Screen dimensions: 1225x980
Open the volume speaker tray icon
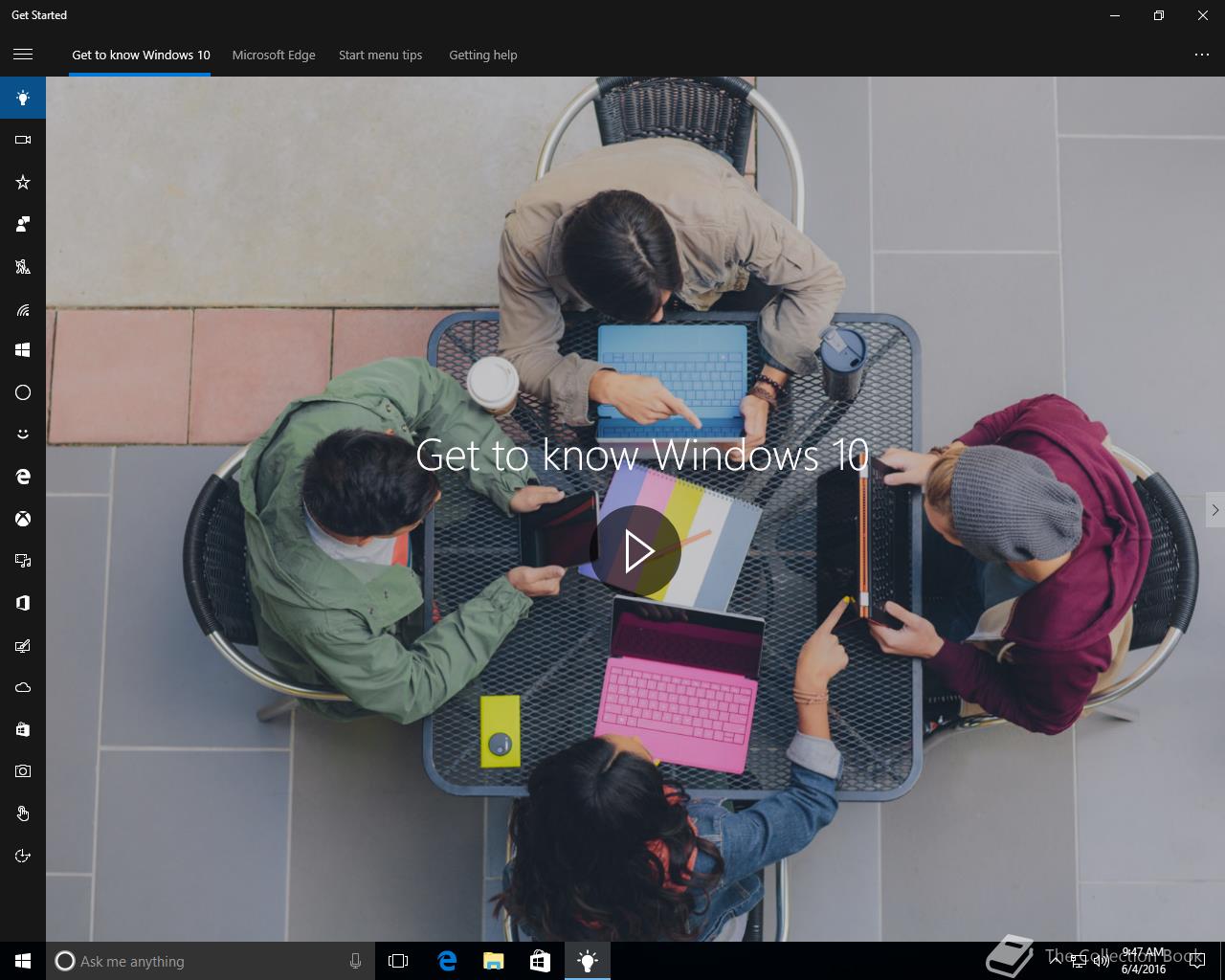(1100, 961)
